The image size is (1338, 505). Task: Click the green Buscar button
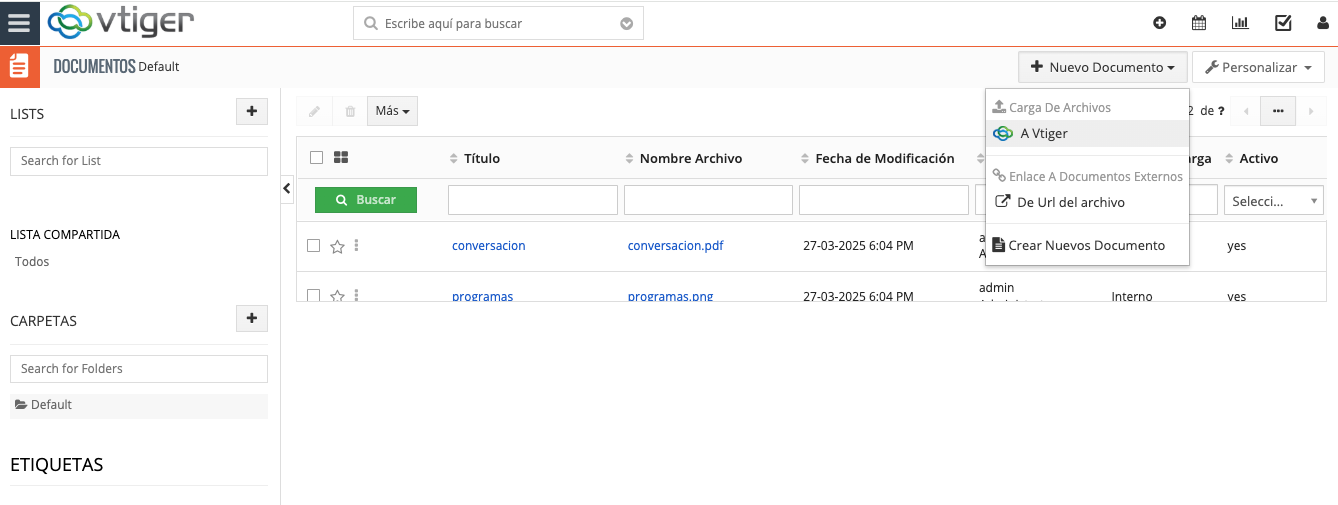[366, 200]
